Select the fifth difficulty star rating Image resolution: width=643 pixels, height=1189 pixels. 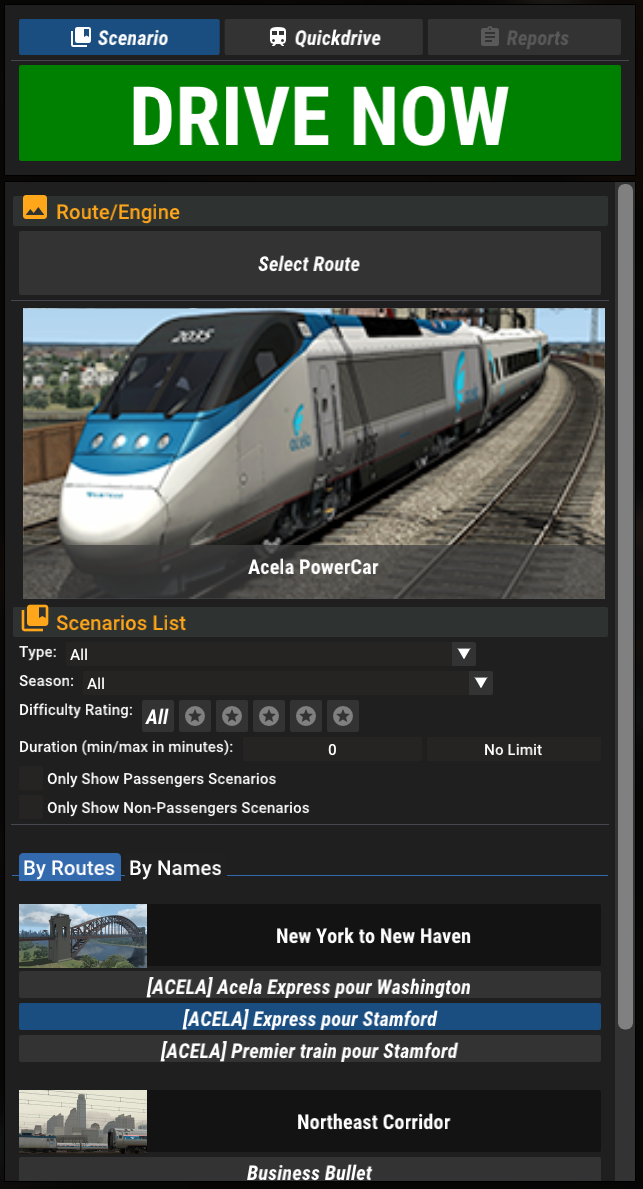tap(343, 716)
